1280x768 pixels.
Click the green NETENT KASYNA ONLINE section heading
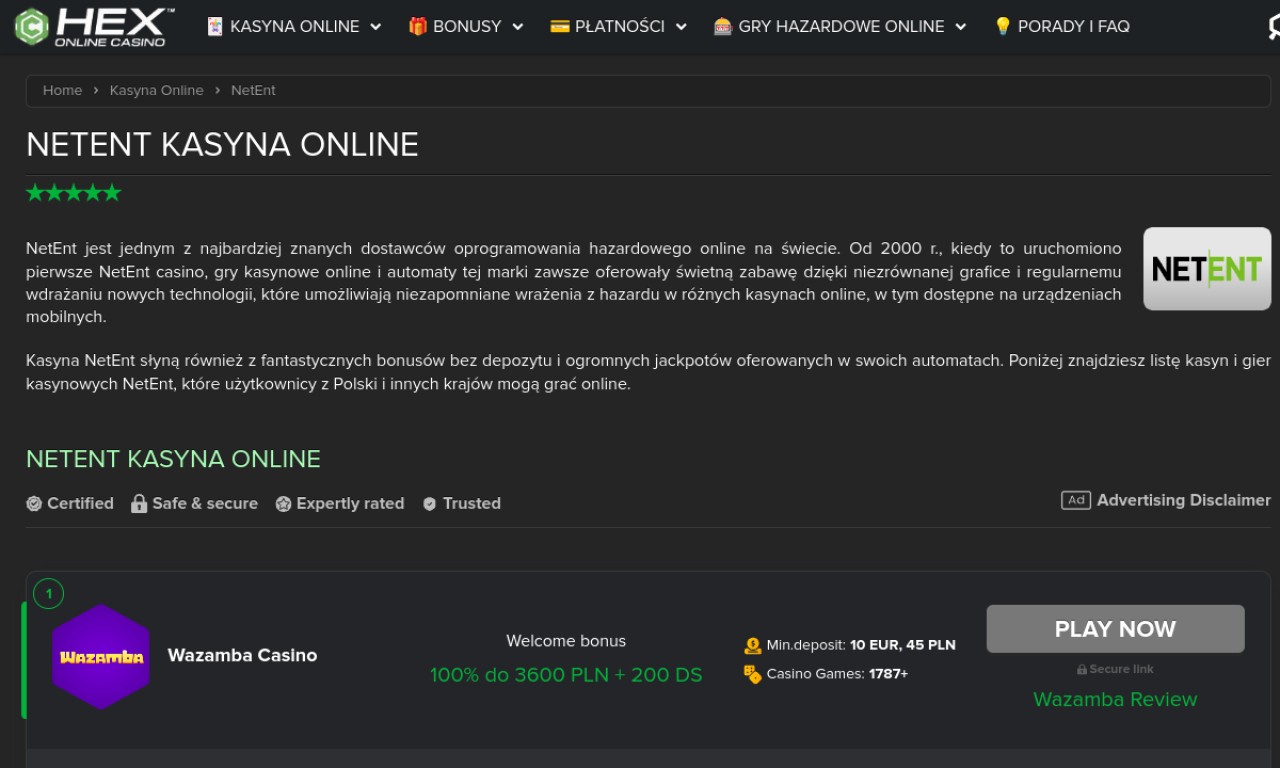[173, 459]
